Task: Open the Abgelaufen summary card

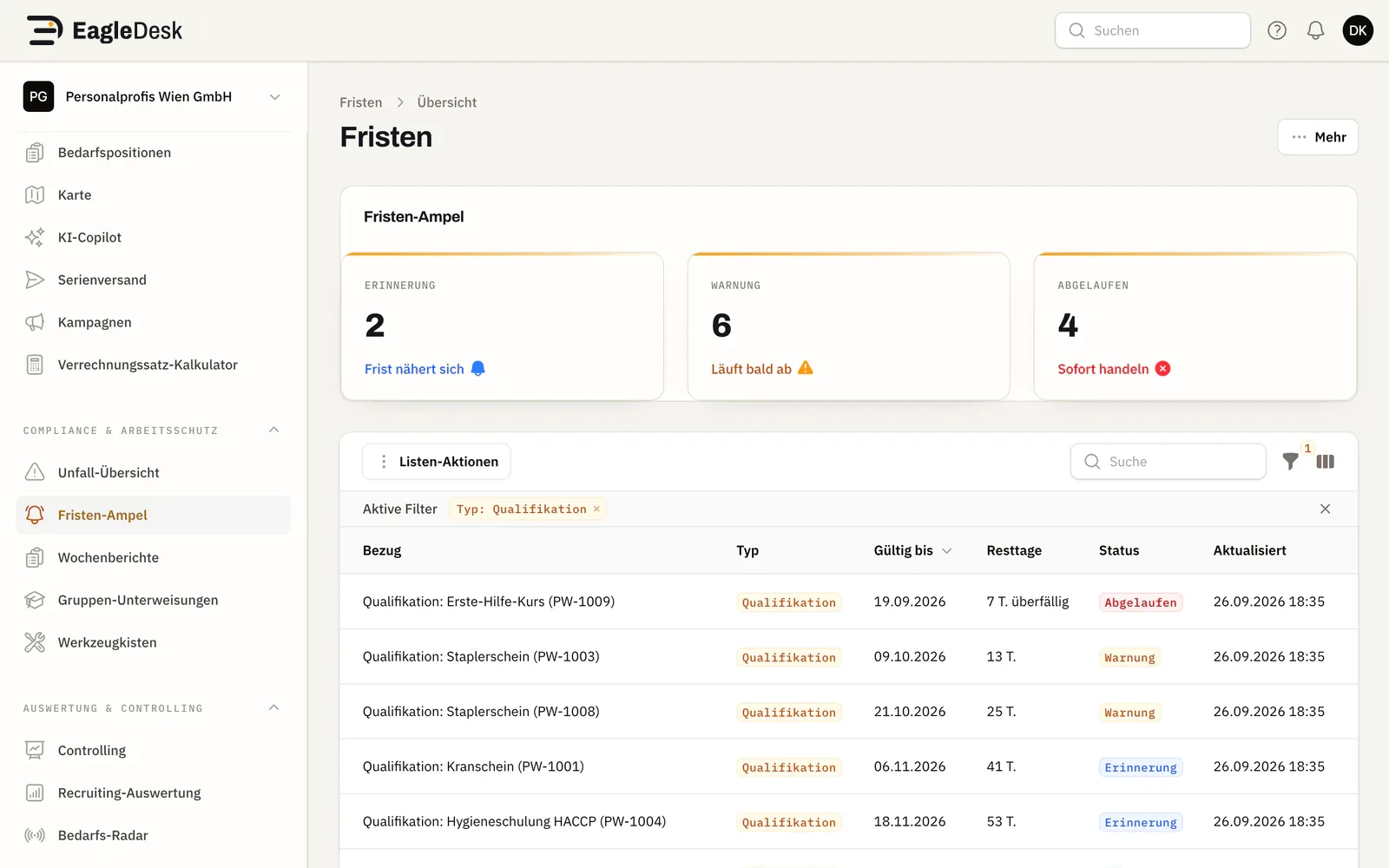Action: [1195, 326]
